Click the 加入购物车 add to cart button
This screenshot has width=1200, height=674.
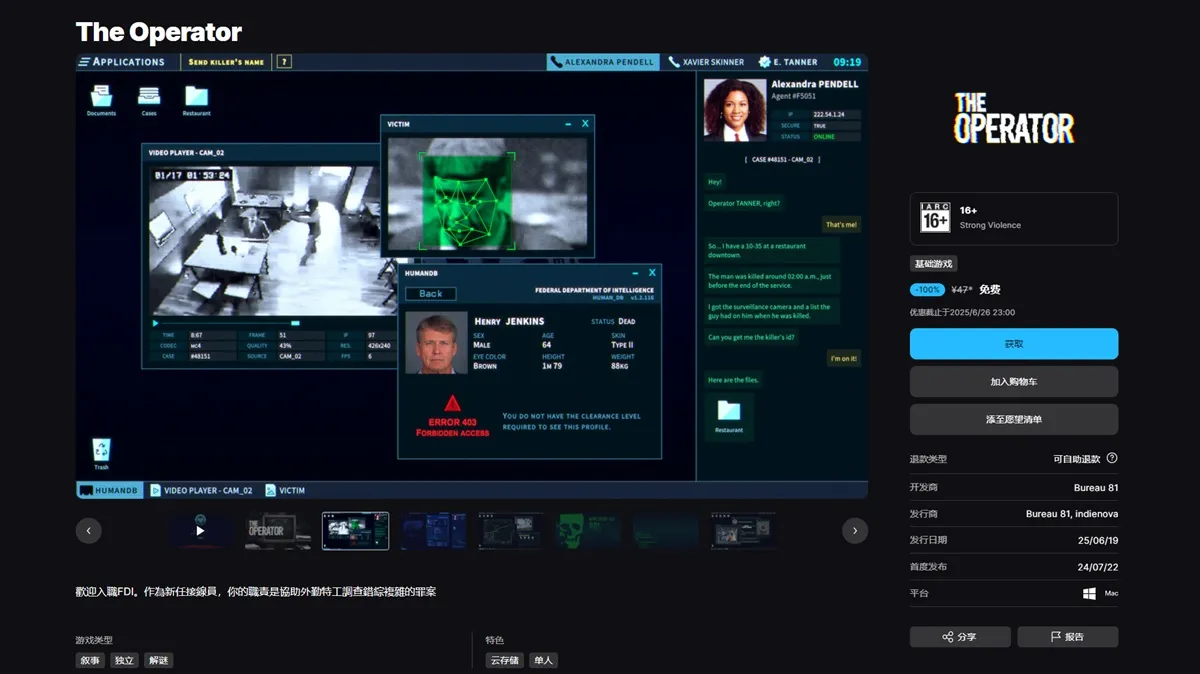click(x=1014, y=382)
